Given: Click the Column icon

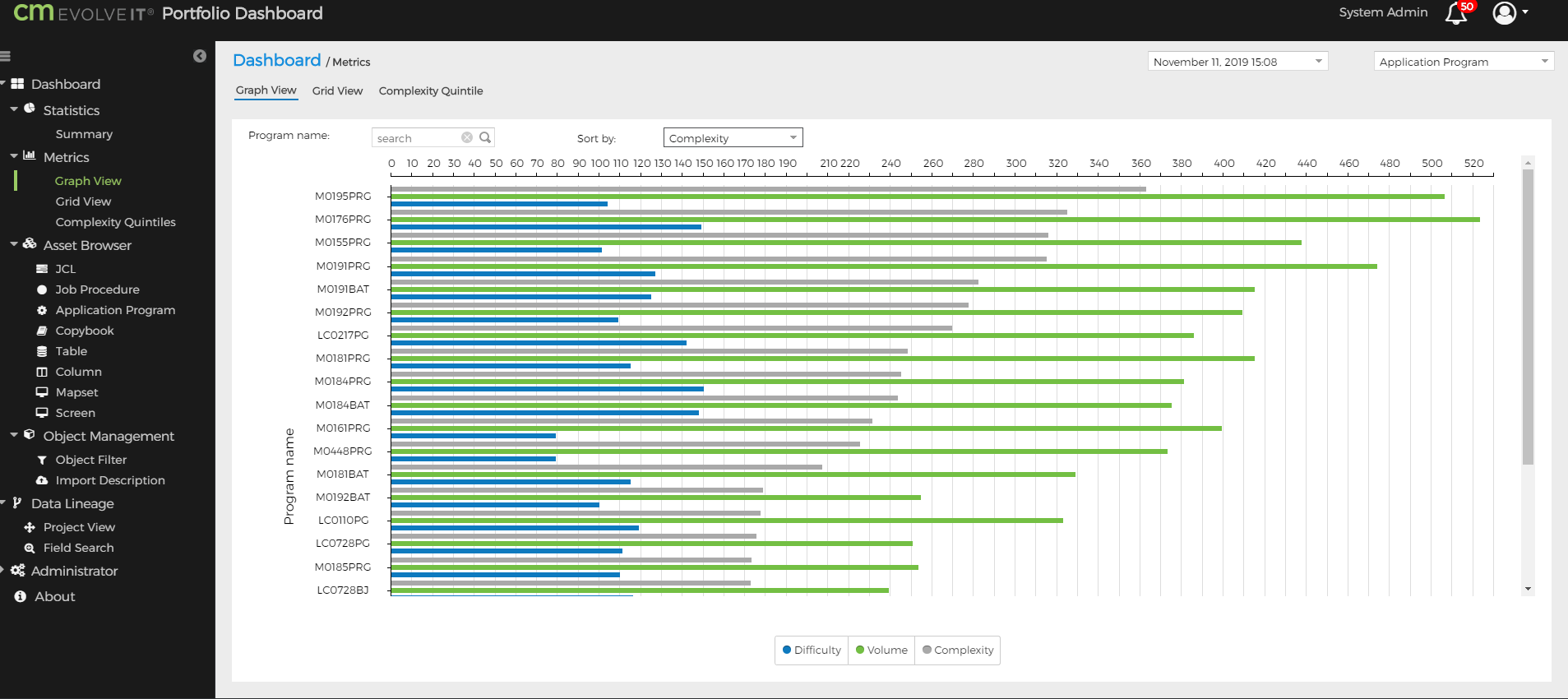Looking at the screenshot, I should tap(42, 372).
